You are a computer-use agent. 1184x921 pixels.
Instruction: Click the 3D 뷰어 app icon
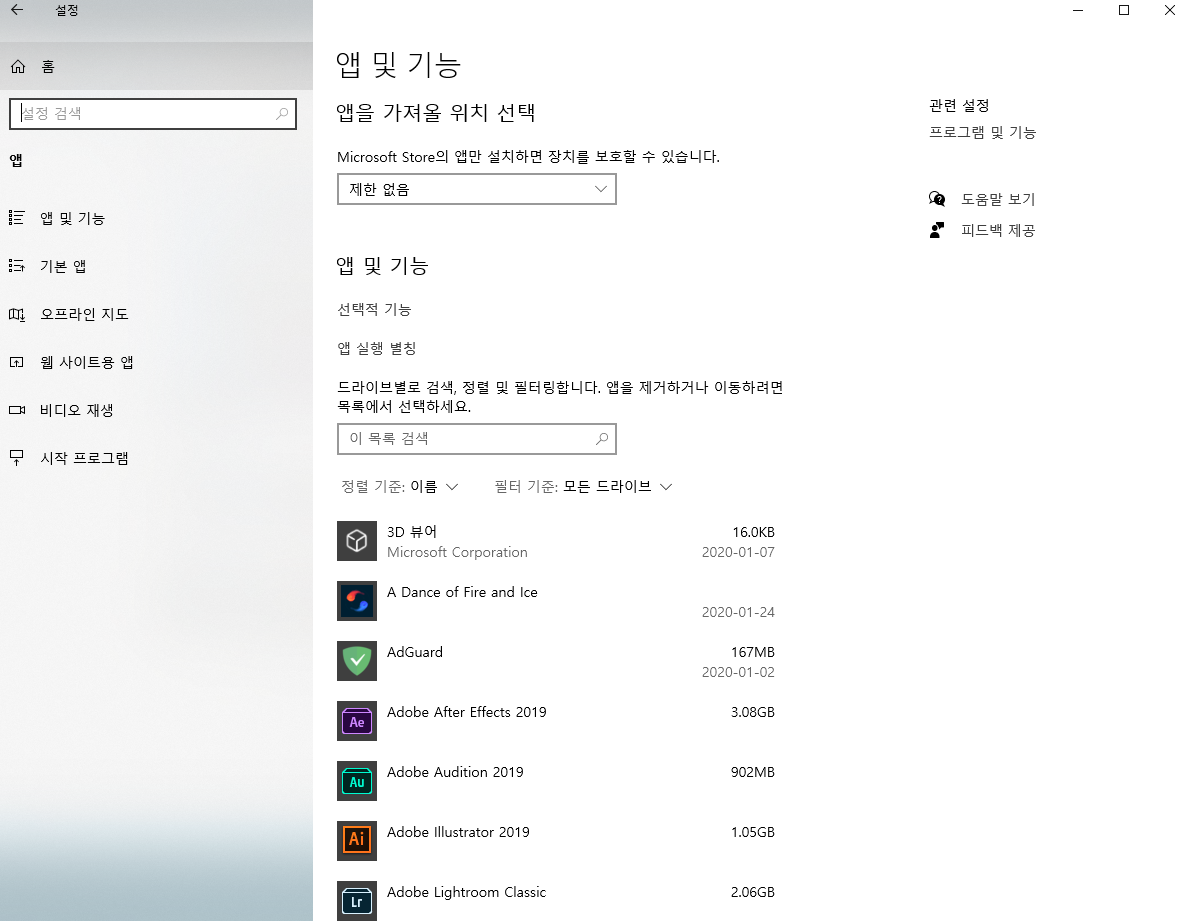(x=356, y=541)
